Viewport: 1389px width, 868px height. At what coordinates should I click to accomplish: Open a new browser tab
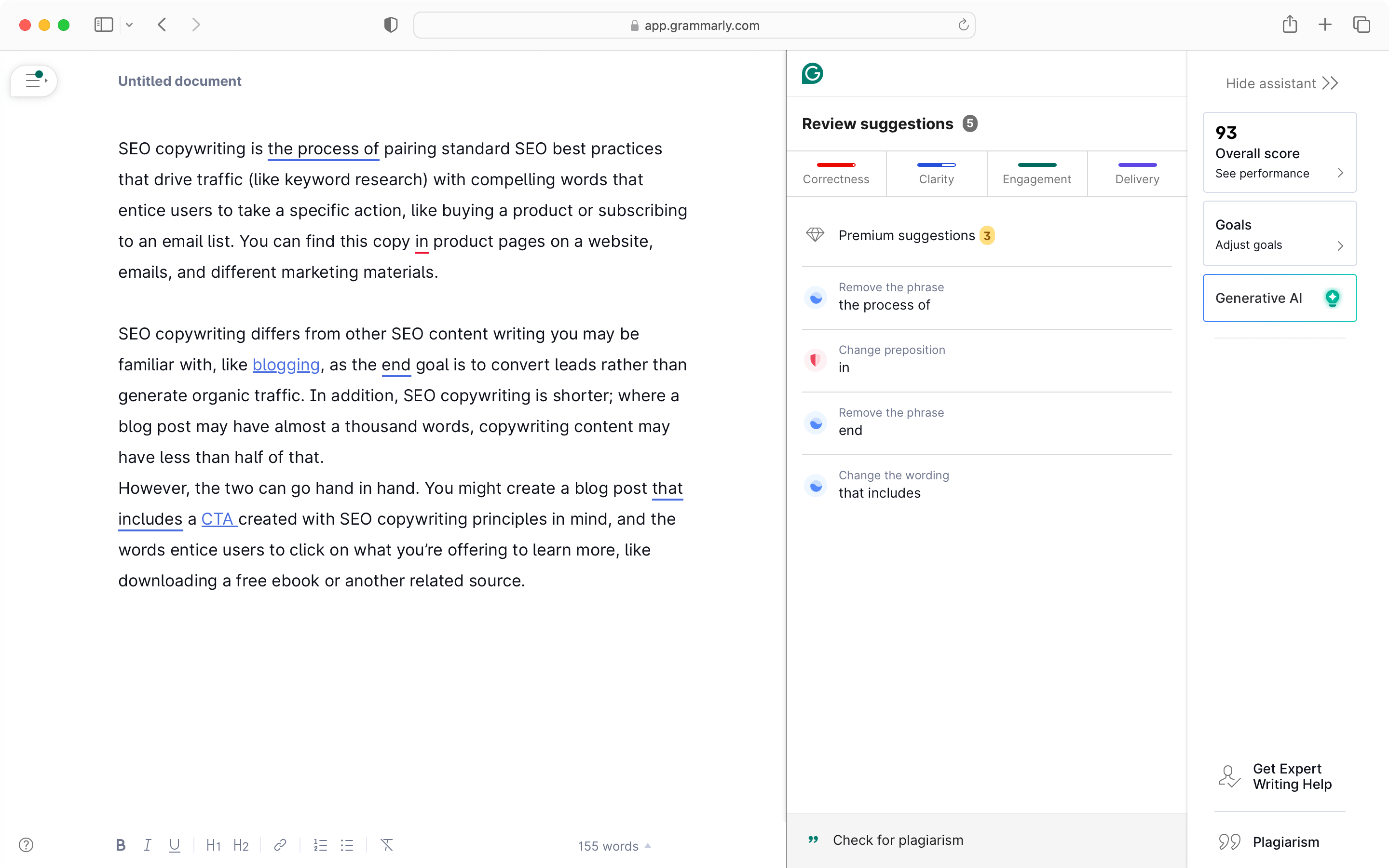1325,25
